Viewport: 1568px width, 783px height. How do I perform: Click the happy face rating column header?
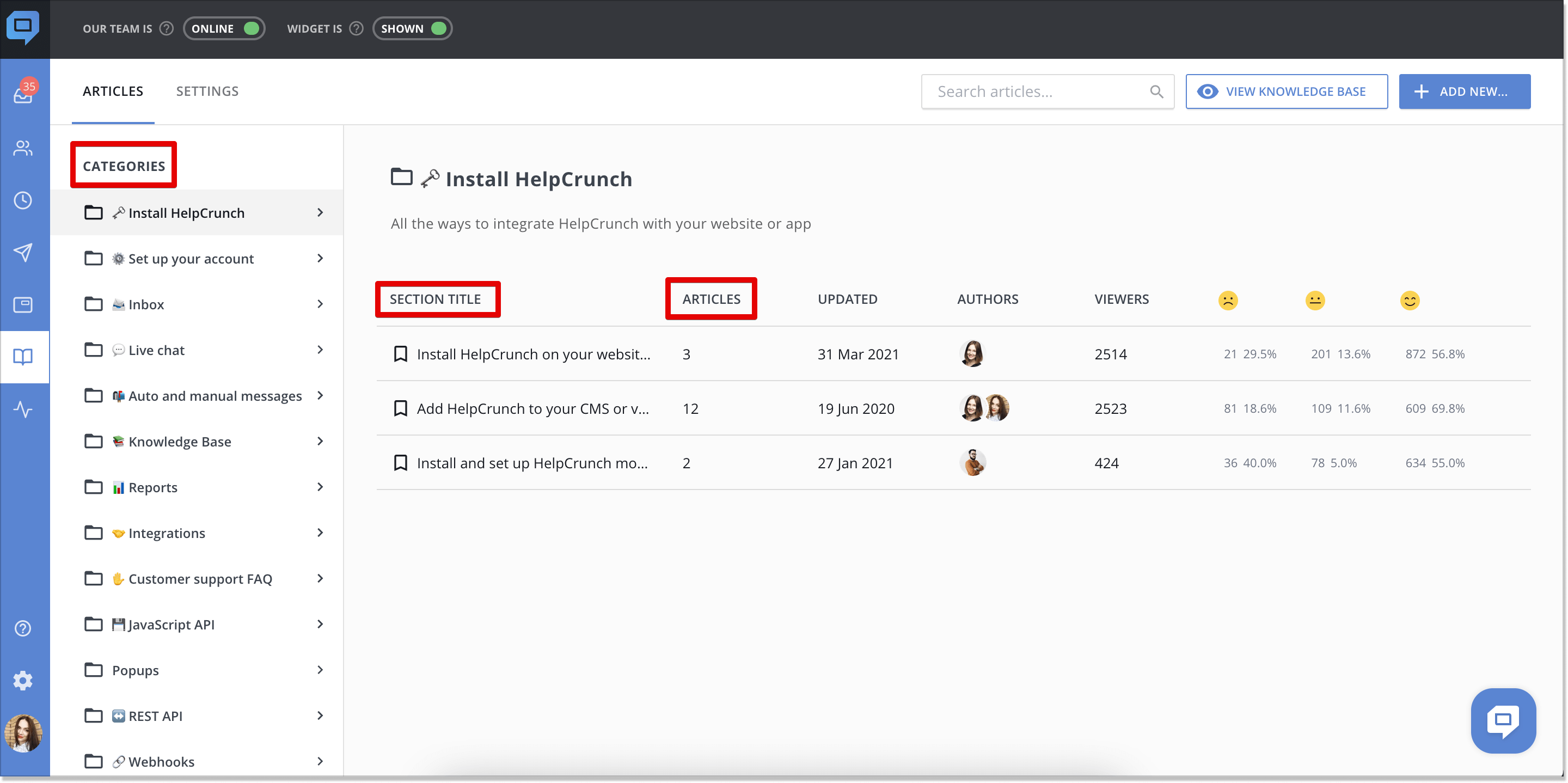click(1410, 300)
